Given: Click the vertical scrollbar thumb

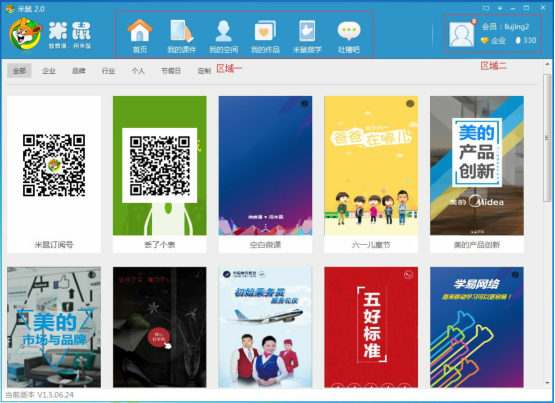Looking at the screenshot, I should pyautogui.click(x=547, y=138).
